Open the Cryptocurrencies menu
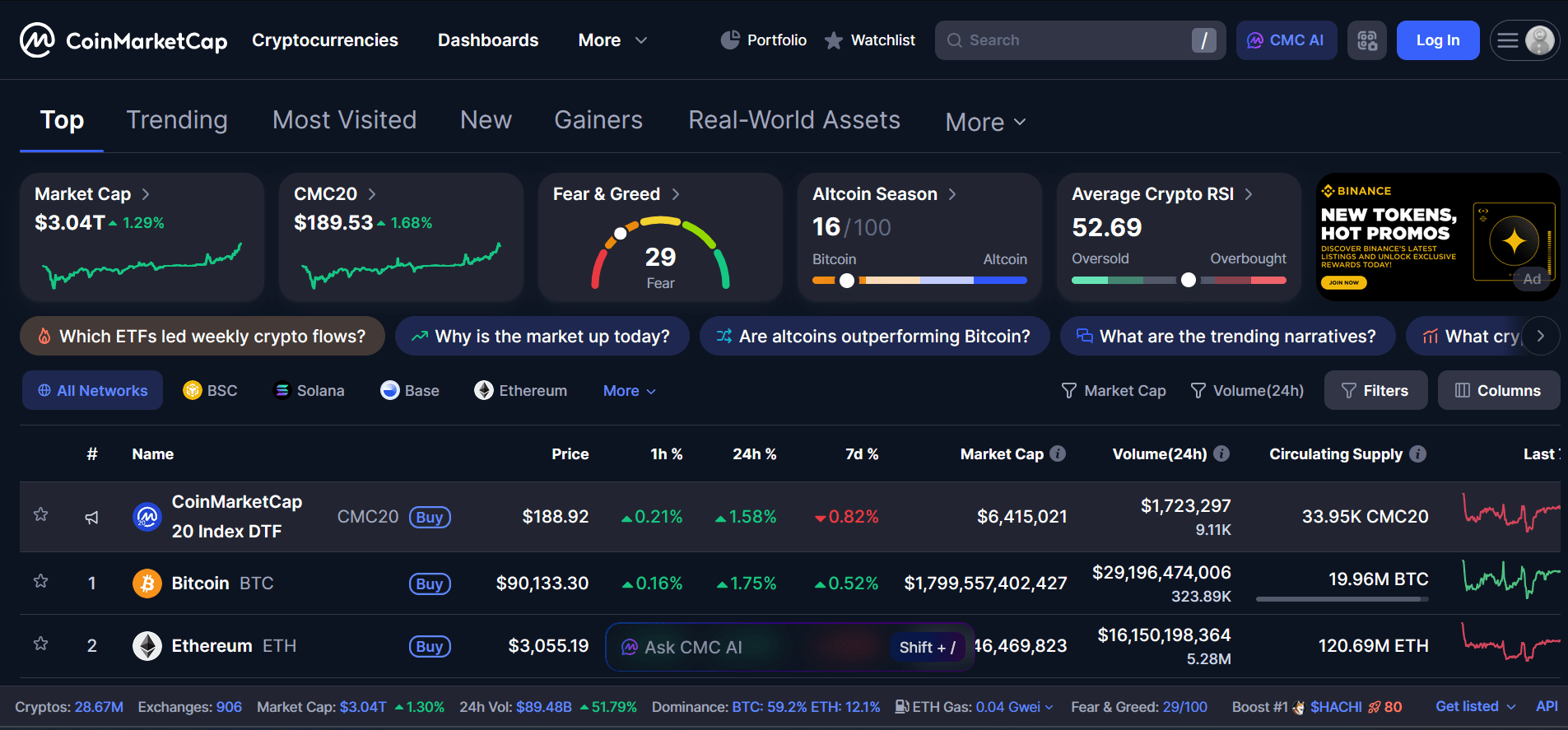Screen dimensions: 1568x730 (x=324, y=40)
